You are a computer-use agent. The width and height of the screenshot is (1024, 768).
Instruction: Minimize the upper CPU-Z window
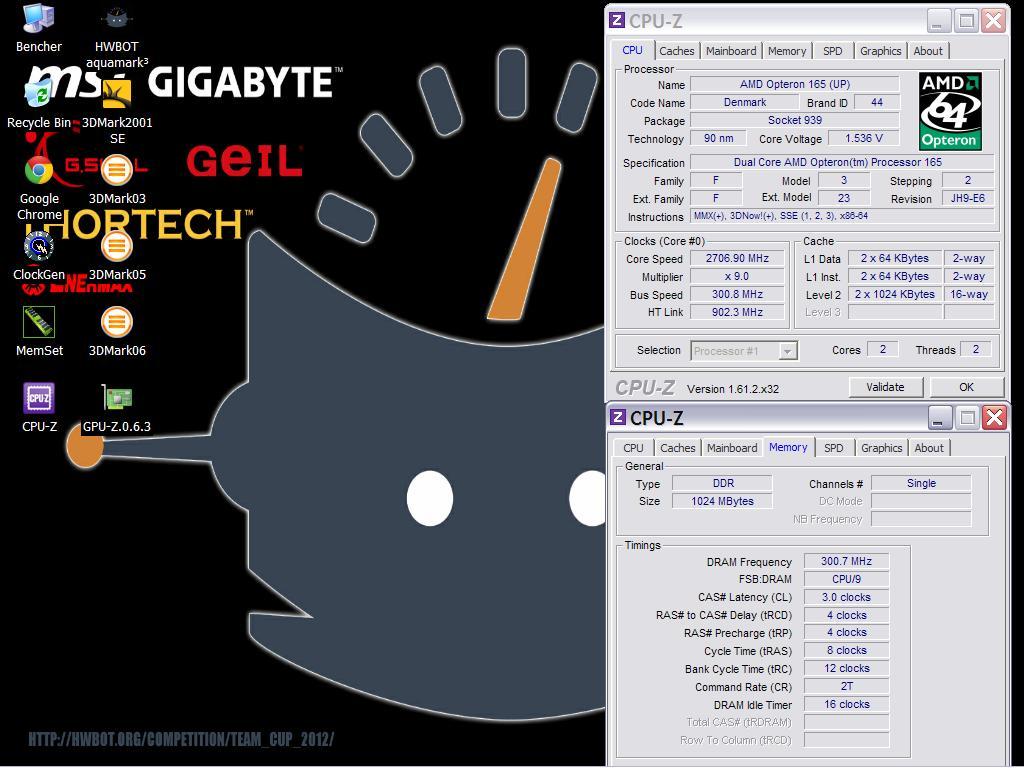(937, 21)
